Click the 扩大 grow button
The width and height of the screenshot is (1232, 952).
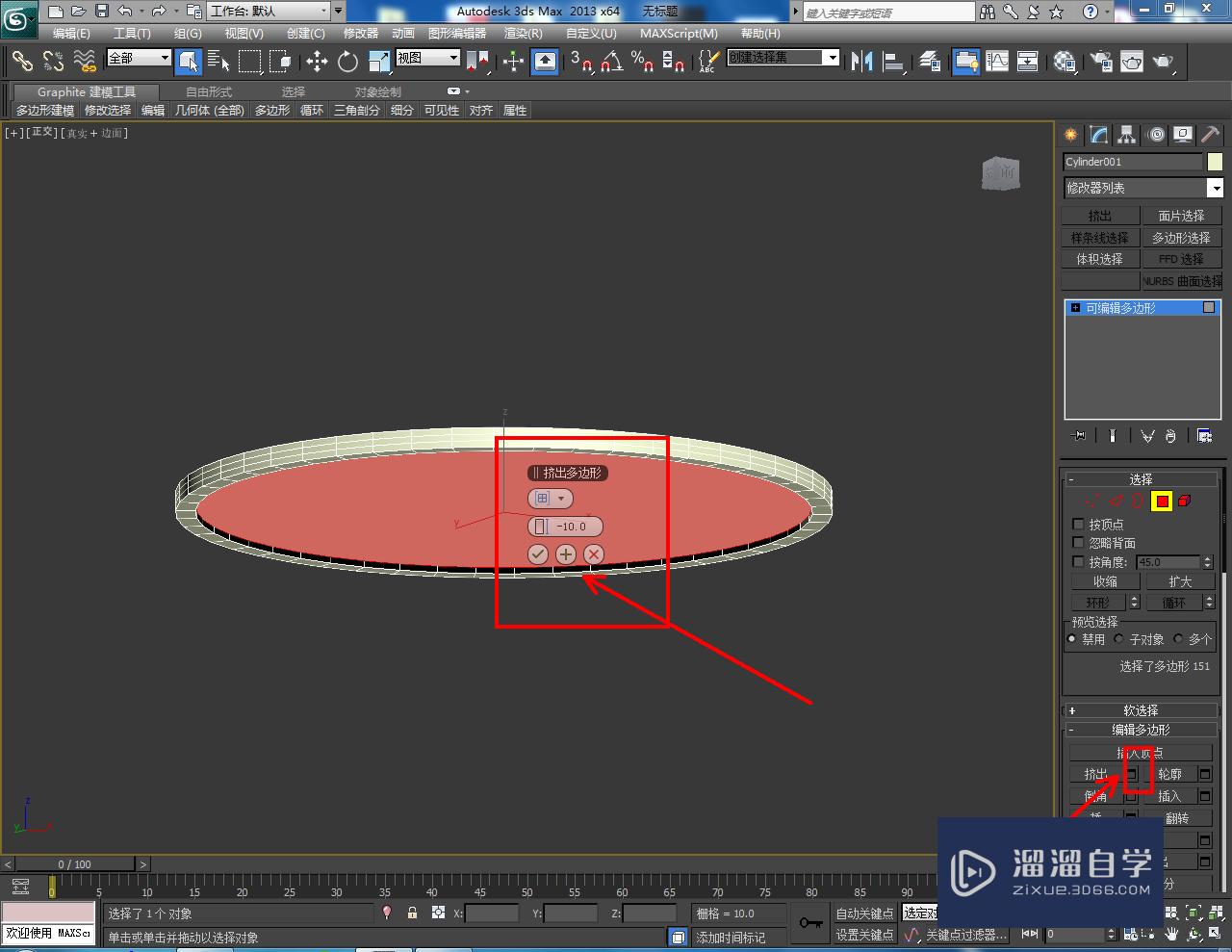coord(1180,581)
